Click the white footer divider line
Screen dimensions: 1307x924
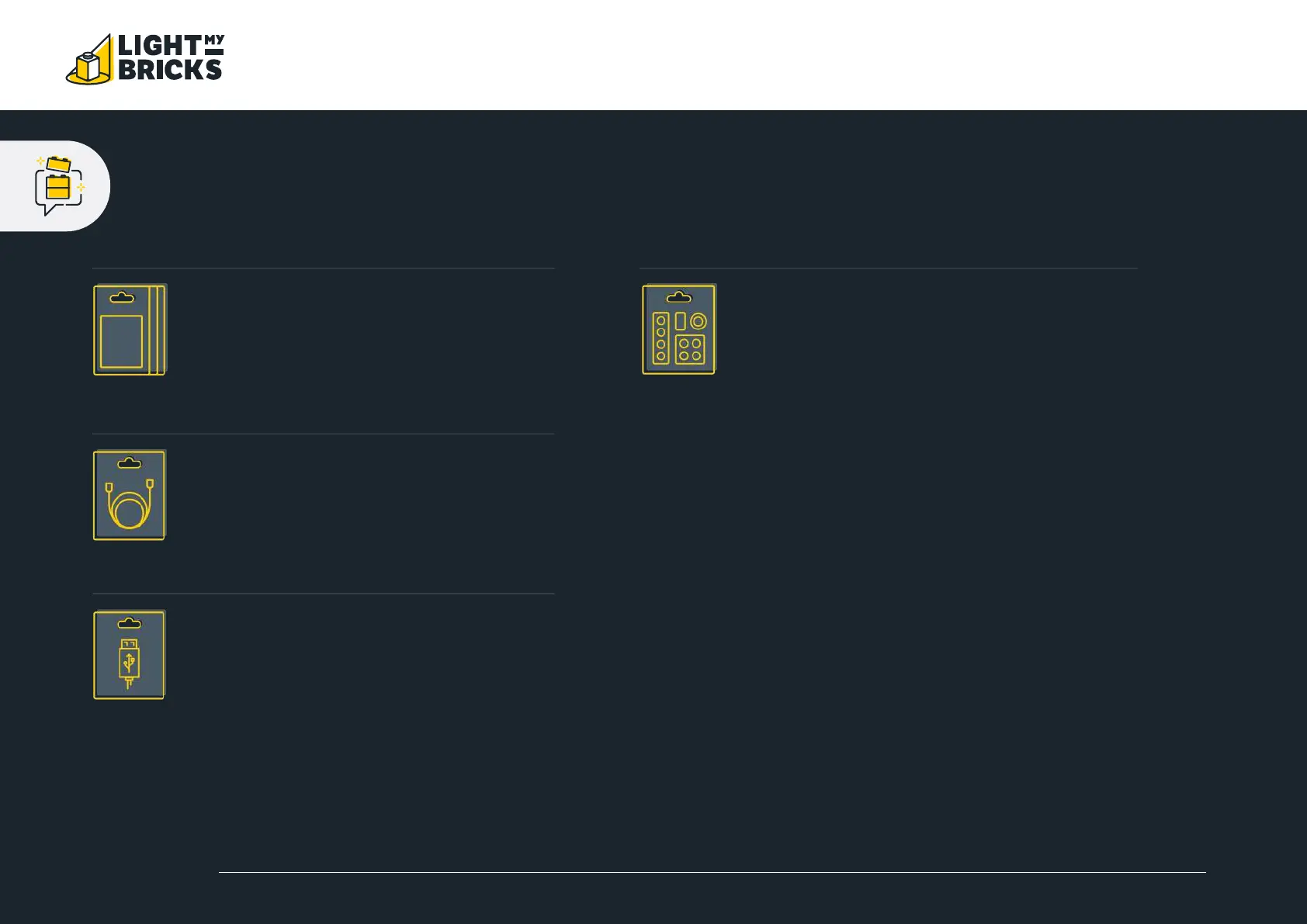click(712, 872)
